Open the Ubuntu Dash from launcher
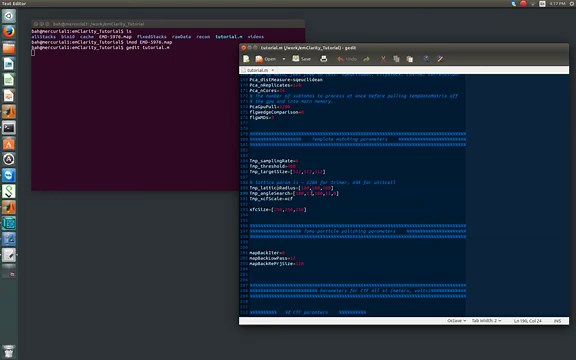The height and width of the screenshot is (360, 576). pyautogui.click(x=9, y=16)
